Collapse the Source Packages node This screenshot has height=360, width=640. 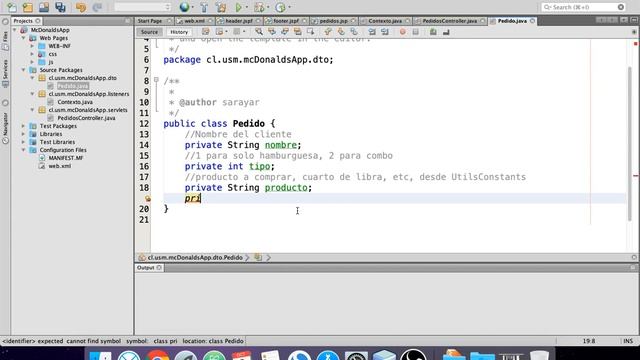coord(24,70)
